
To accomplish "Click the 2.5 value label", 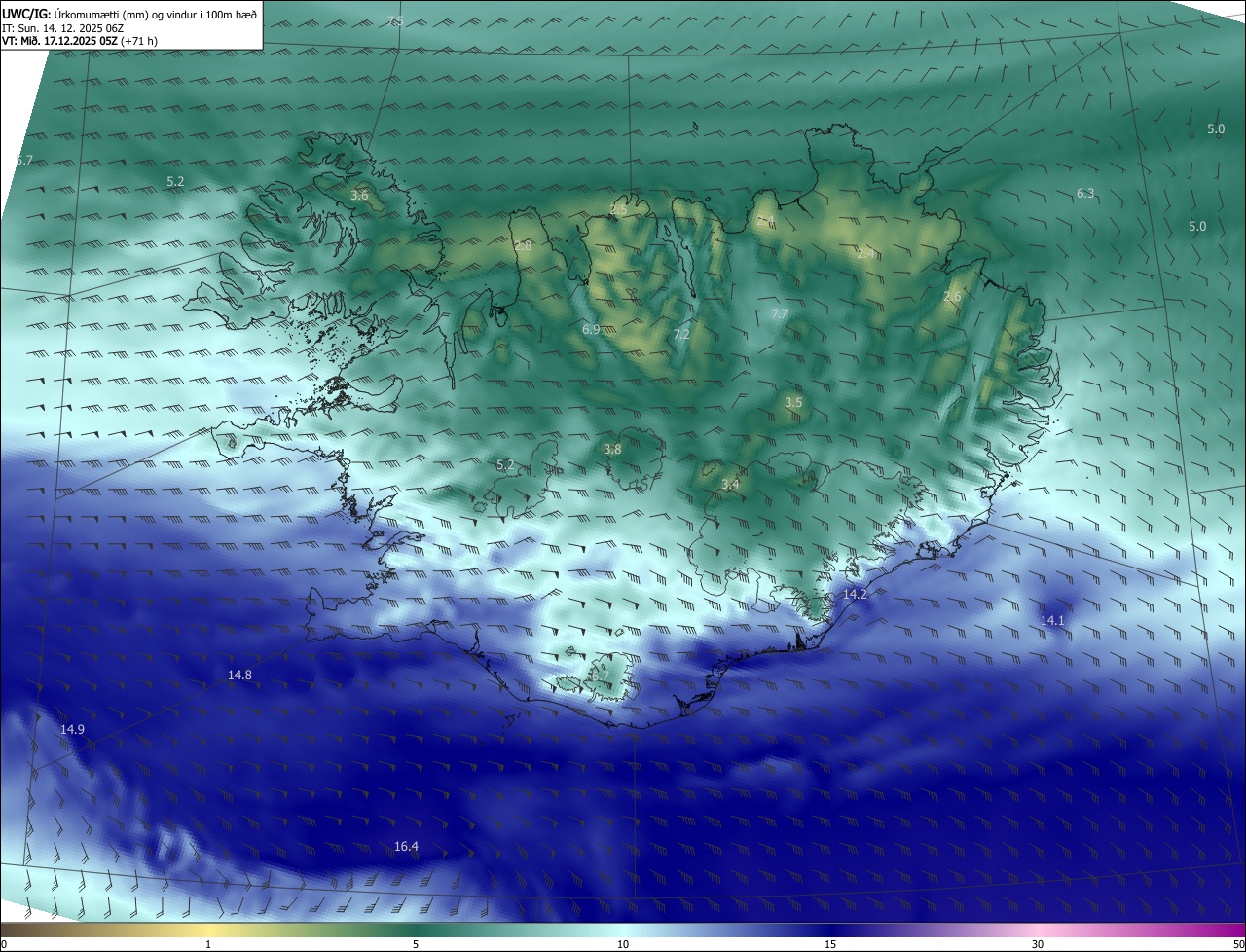I will (618, 209).
